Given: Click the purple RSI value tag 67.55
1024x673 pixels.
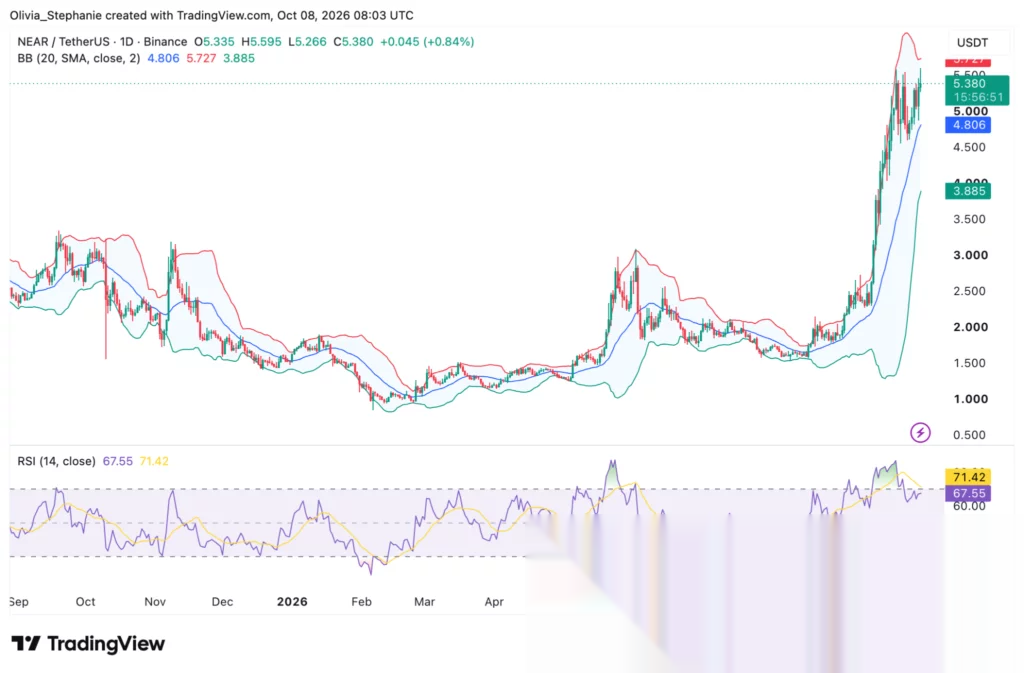Looking at the screenshot, I should coord(968,493).
